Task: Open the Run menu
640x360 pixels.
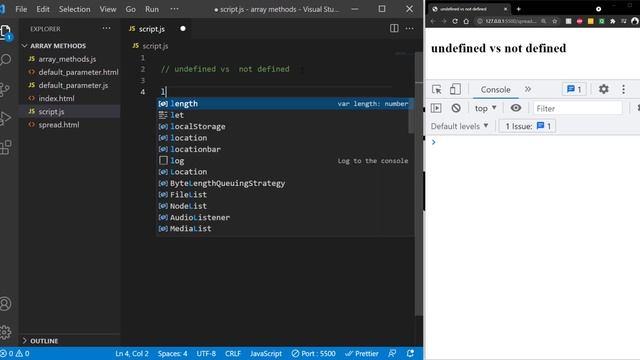Action: pos(152,9)
